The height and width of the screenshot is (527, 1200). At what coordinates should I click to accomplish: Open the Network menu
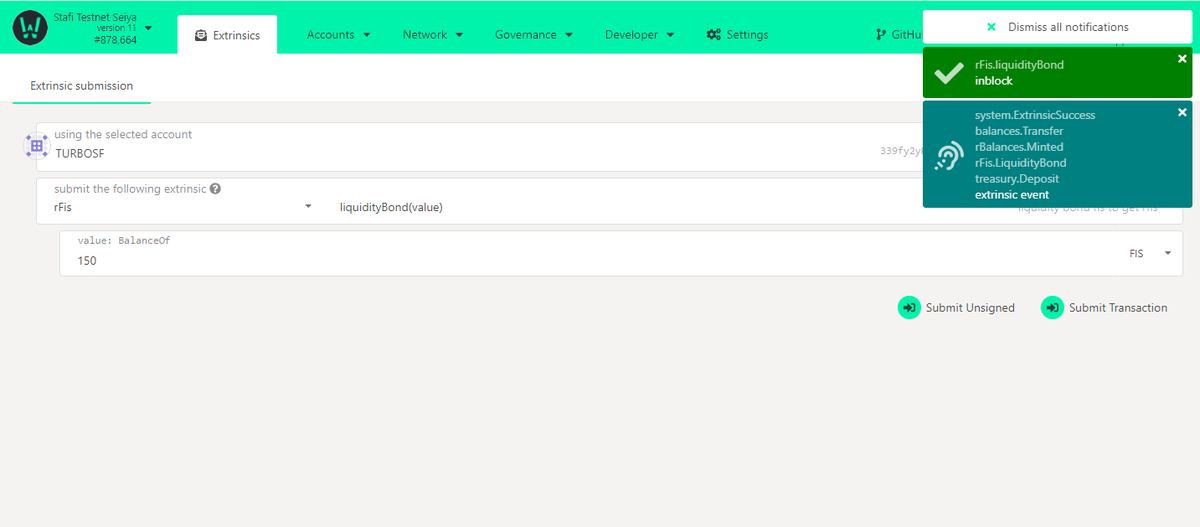click(x=433, y=35)
